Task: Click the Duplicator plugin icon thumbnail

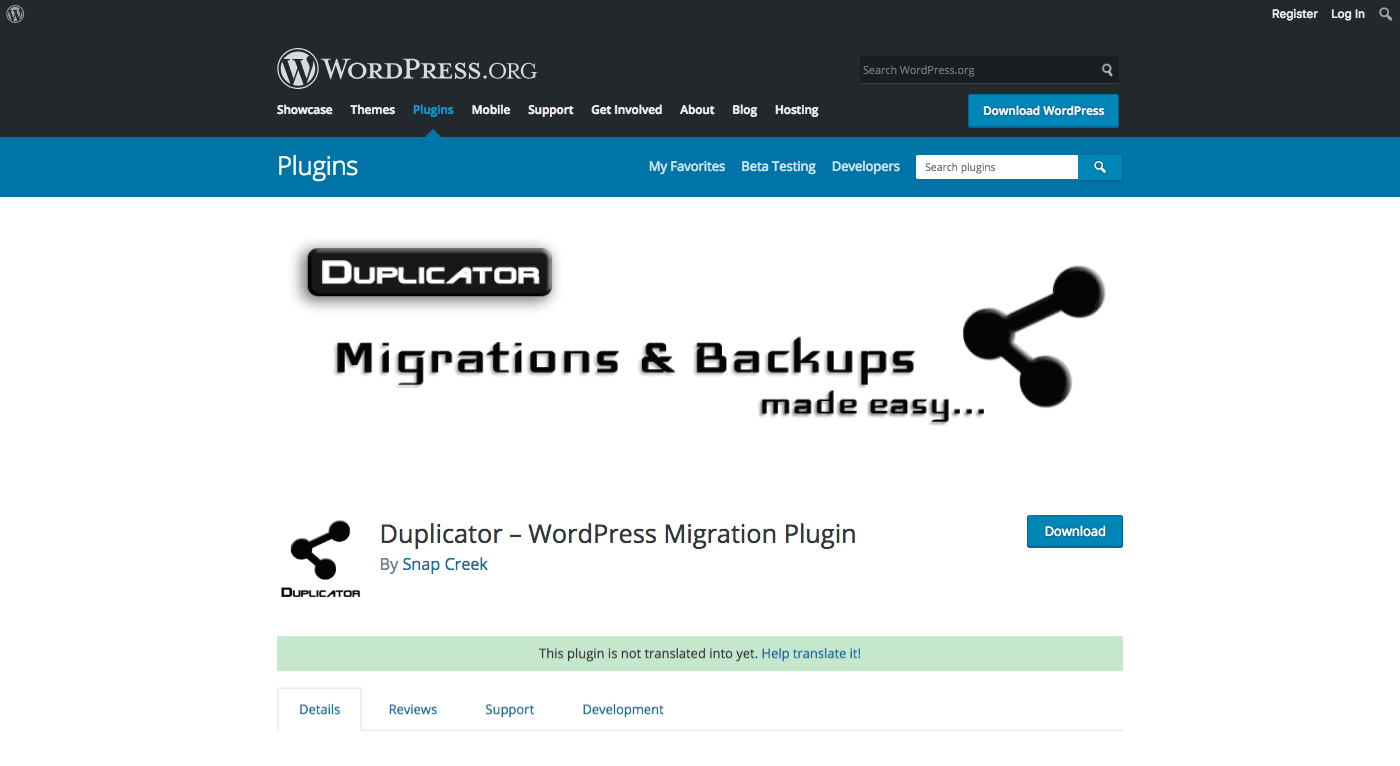Action: (320, 559)
